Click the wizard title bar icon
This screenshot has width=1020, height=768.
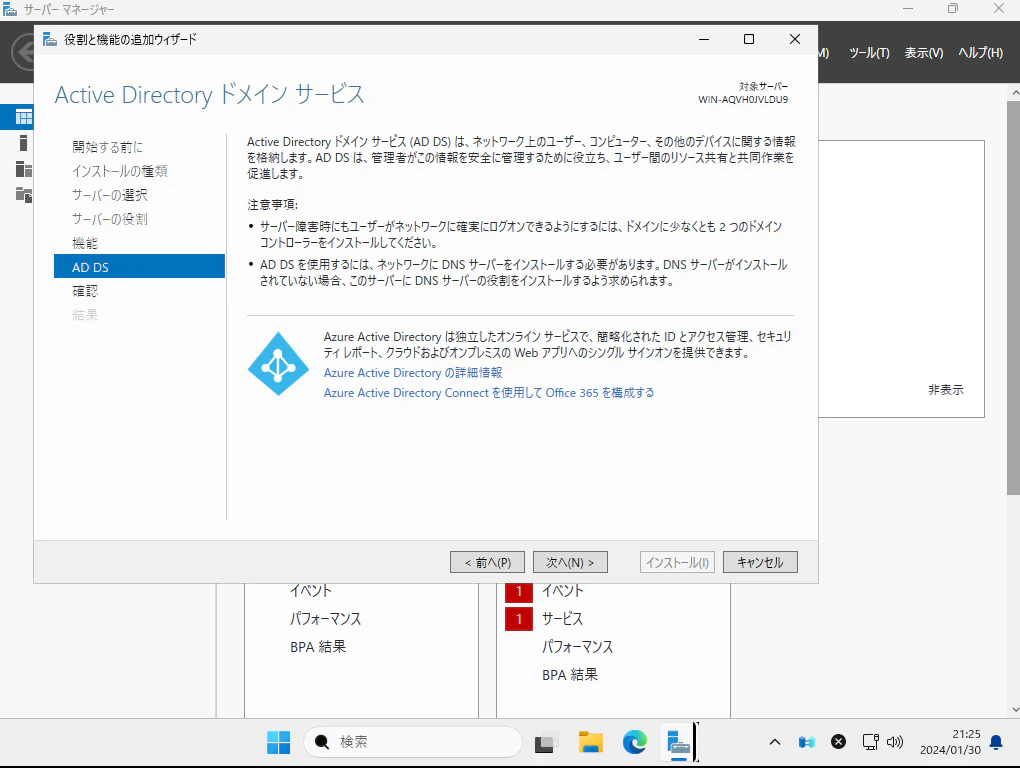coord(49,40)
